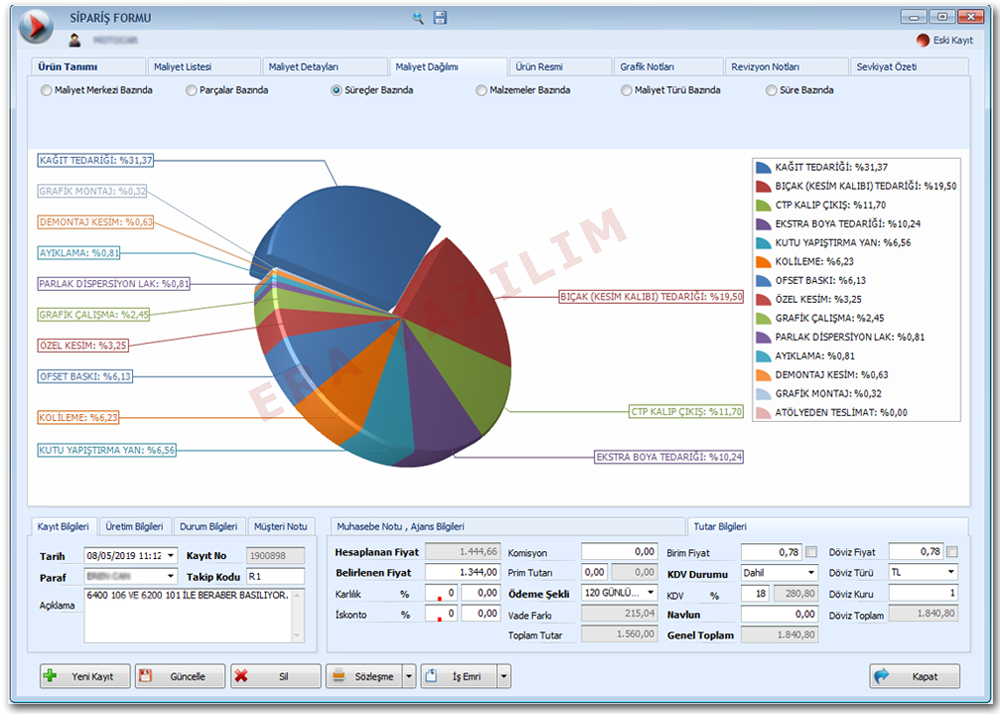
Task: Click the red Eski Kayıt indicator icon
Action: coord(923,40)
